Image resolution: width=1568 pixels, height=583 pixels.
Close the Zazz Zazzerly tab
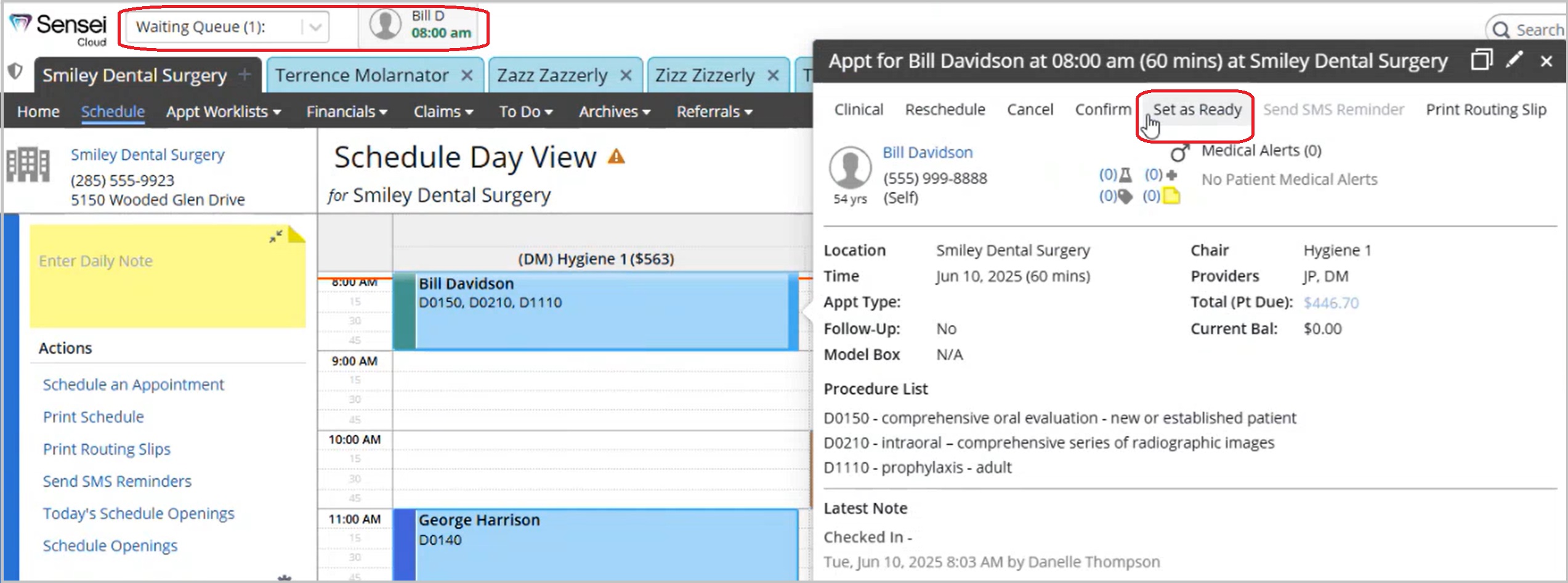[626, 75]
